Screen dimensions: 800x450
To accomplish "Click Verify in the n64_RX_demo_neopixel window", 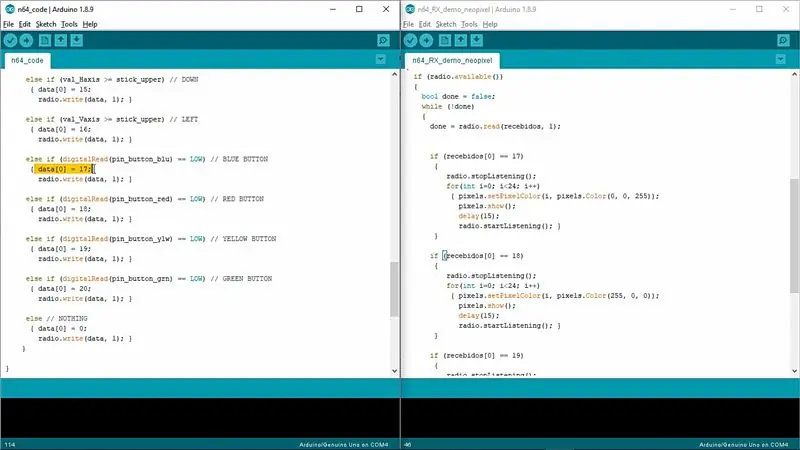I will [x=410, y=40].
